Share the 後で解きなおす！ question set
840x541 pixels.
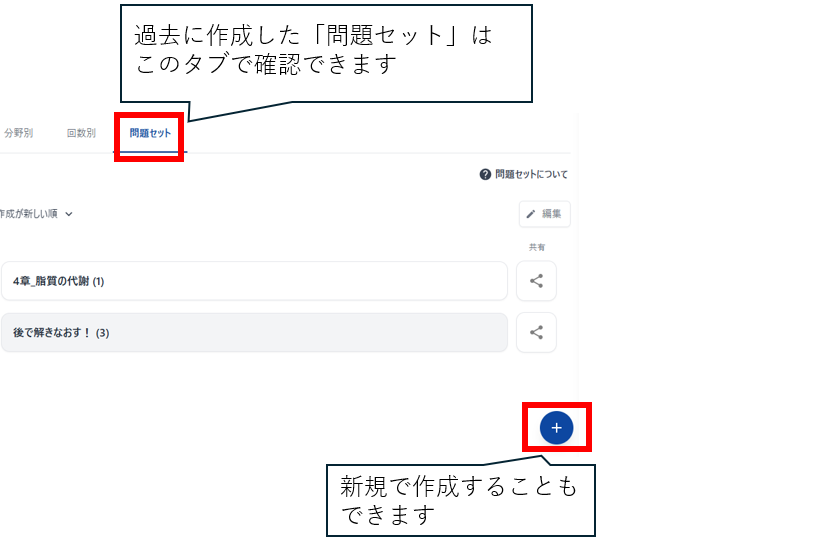536,332
